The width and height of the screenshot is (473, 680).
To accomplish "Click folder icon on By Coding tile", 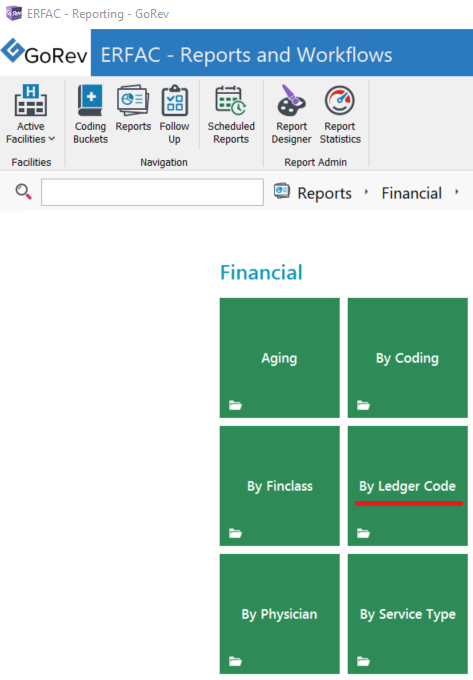I will coord(363,405).
